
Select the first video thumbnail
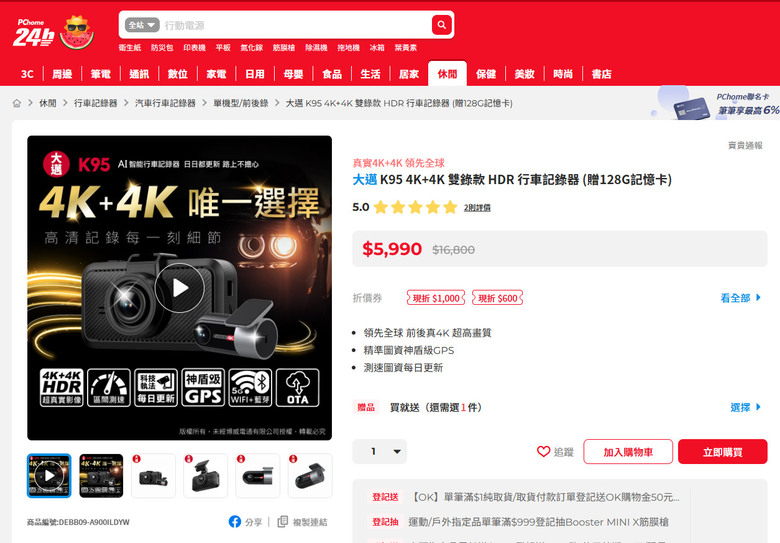click(x=49, y=476)
